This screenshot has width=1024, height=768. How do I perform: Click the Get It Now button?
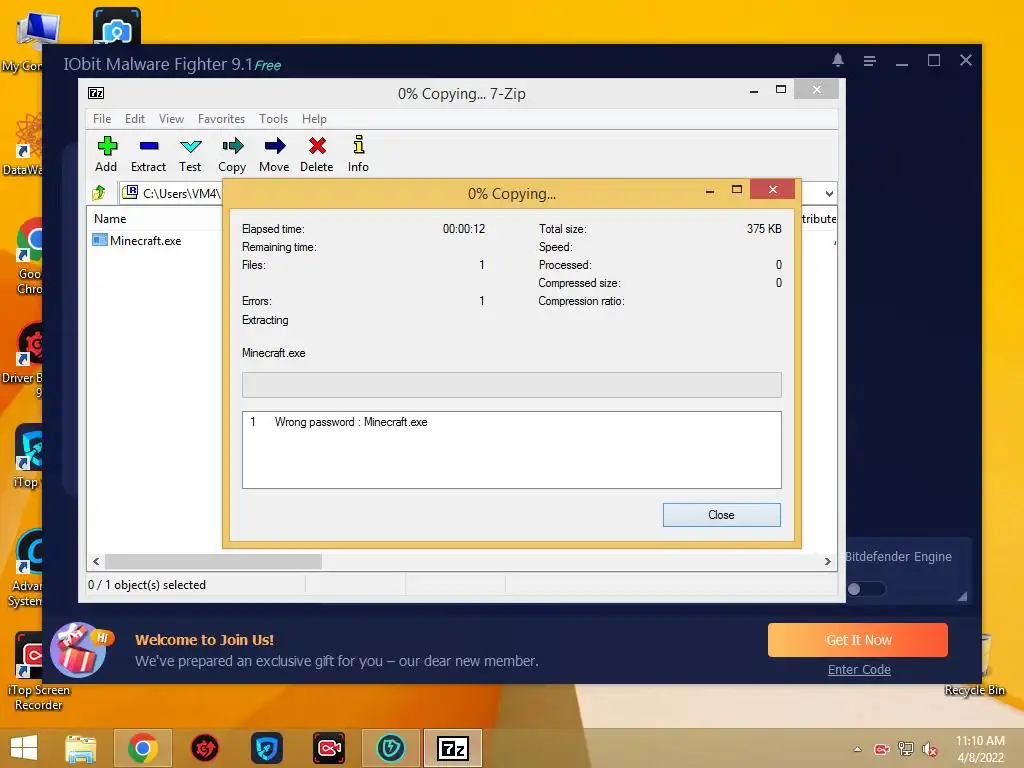point(858,640)
